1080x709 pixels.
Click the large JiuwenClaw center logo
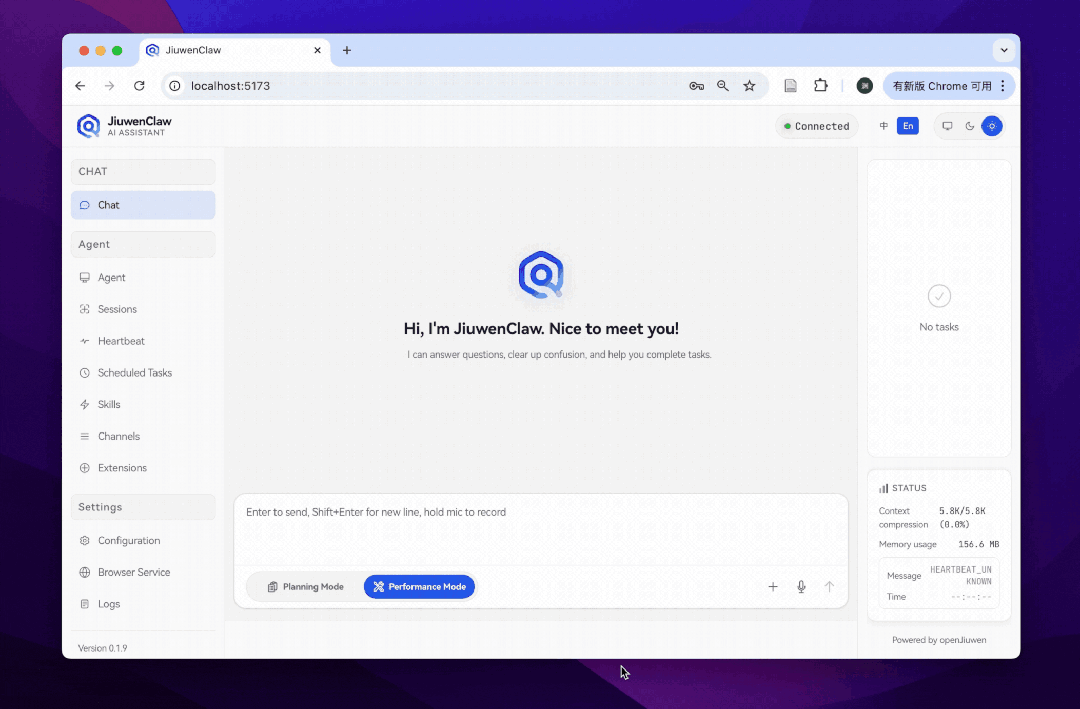click(541, 275)
